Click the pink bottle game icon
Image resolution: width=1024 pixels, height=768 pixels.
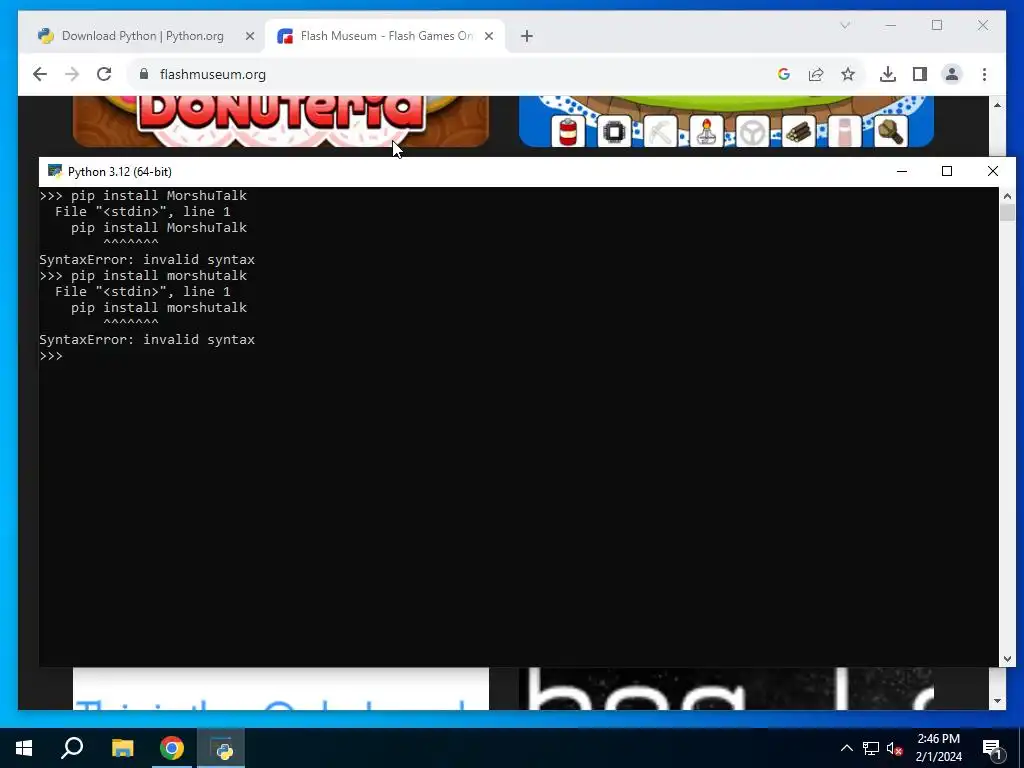point(844,131)
